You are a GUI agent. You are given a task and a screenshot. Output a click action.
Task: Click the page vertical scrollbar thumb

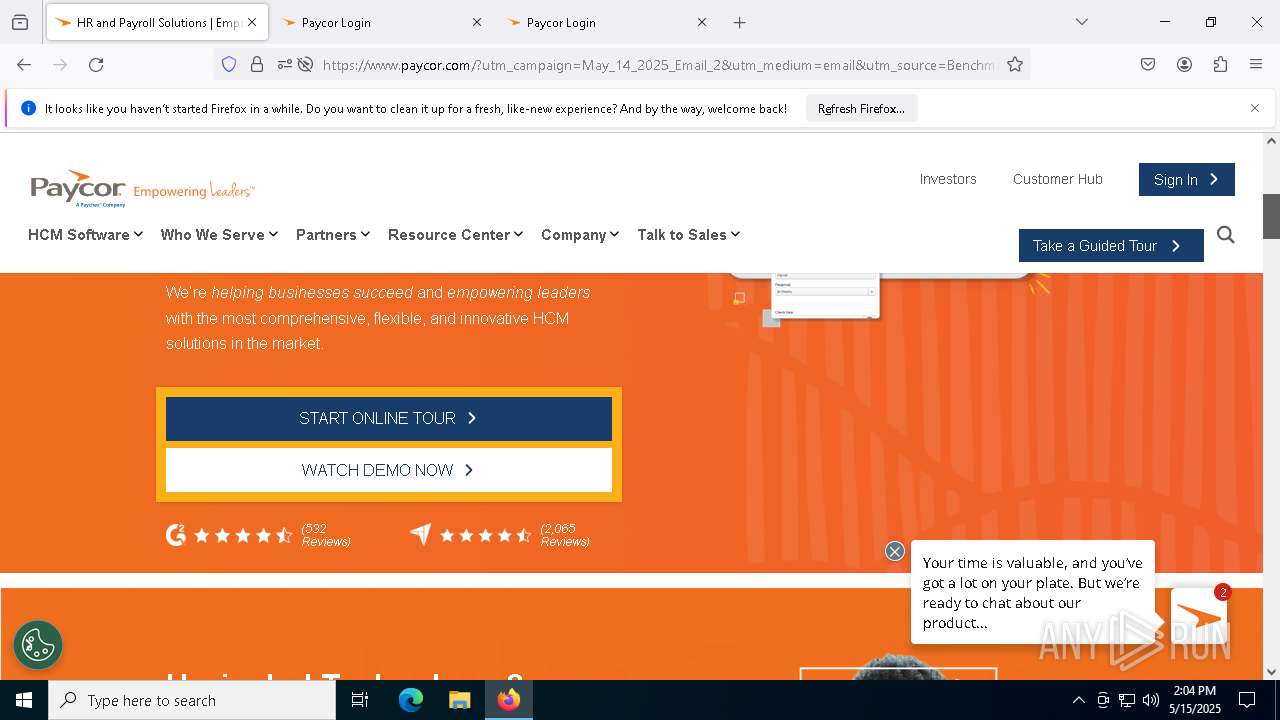click(1271, 216)
